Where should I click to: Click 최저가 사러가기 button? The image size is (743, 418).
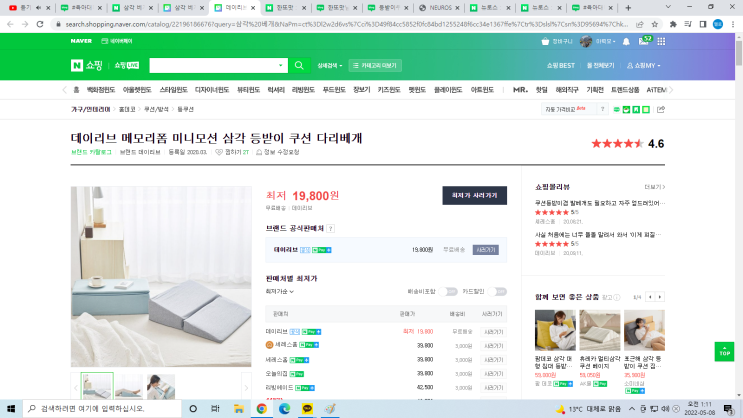[474, 195]
